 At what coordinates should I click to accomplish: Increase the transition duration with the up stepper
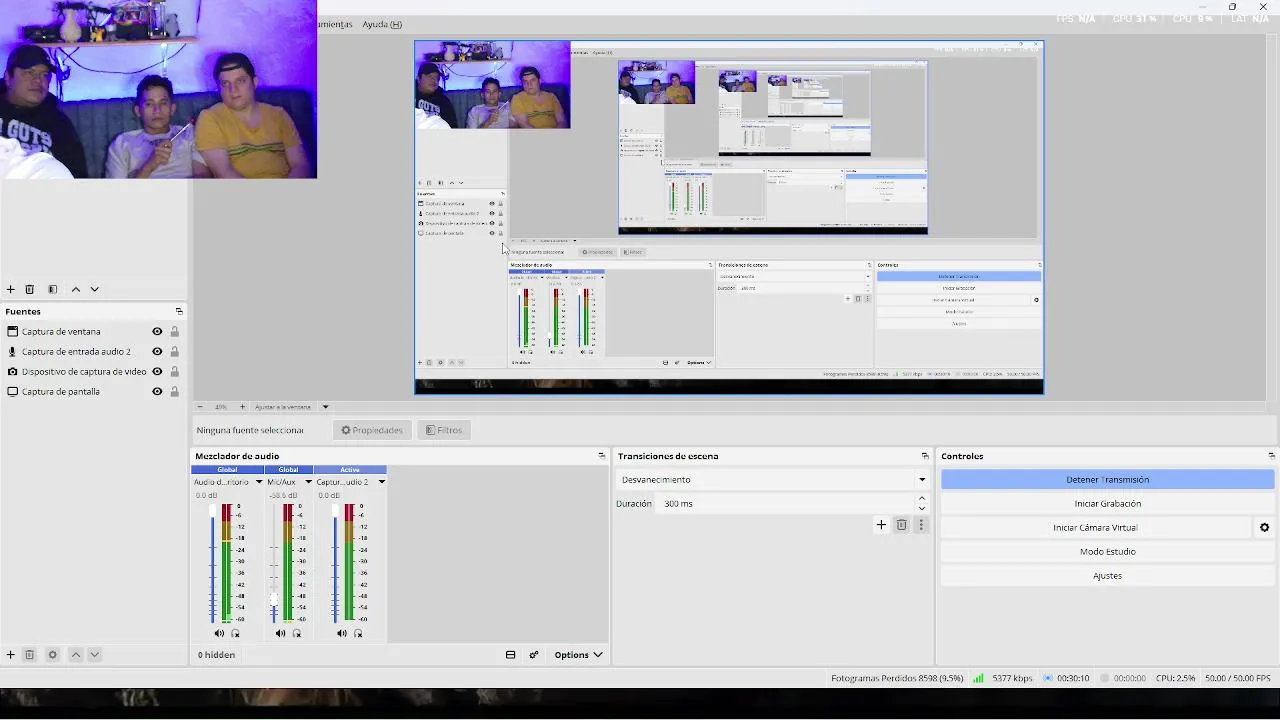point(922,498)
